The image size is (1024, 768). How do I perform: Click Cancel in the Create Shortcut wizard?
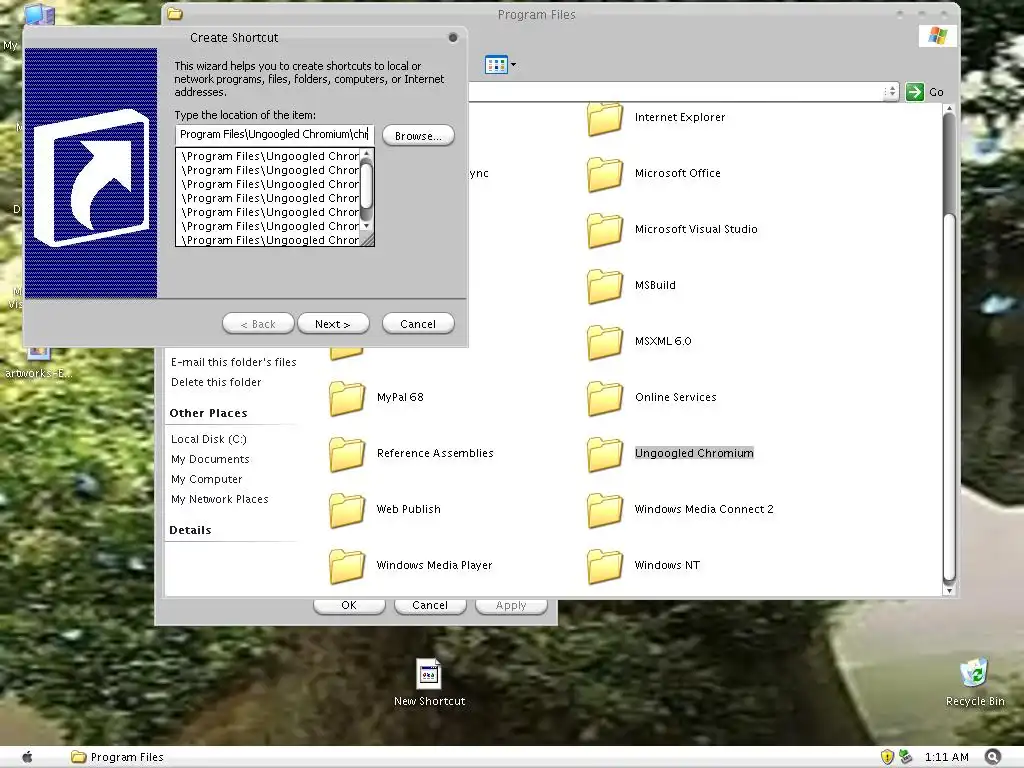tap(418, 324)
